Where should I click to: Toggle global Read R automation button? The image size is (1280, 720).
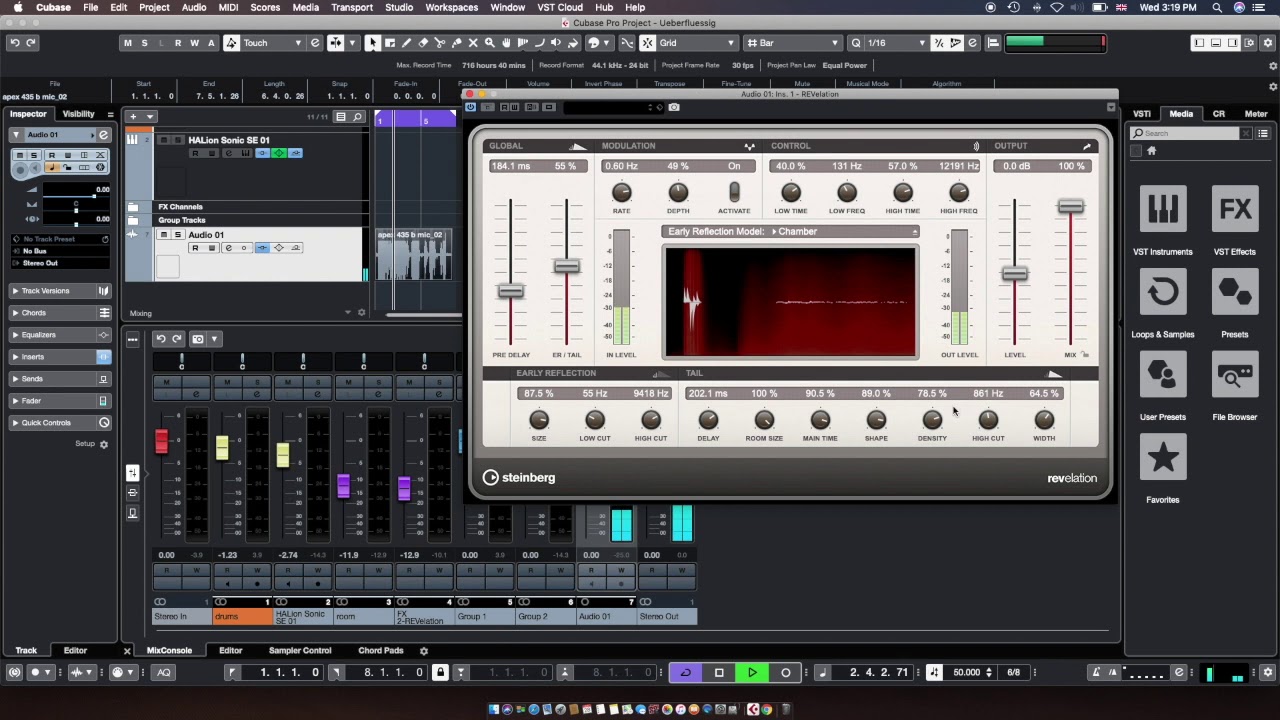[x=178, y=43]
